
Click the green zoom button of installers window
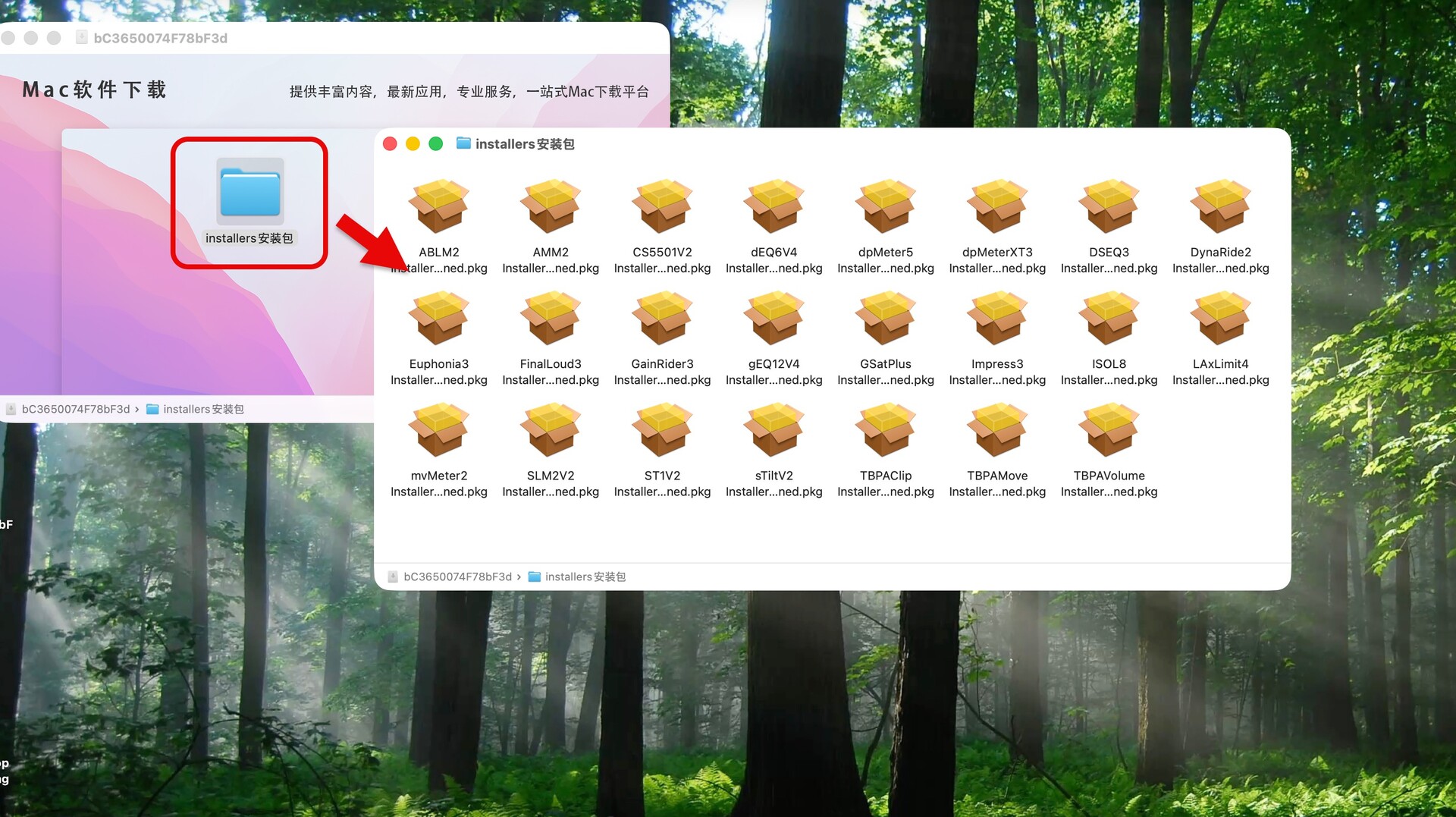436,144
